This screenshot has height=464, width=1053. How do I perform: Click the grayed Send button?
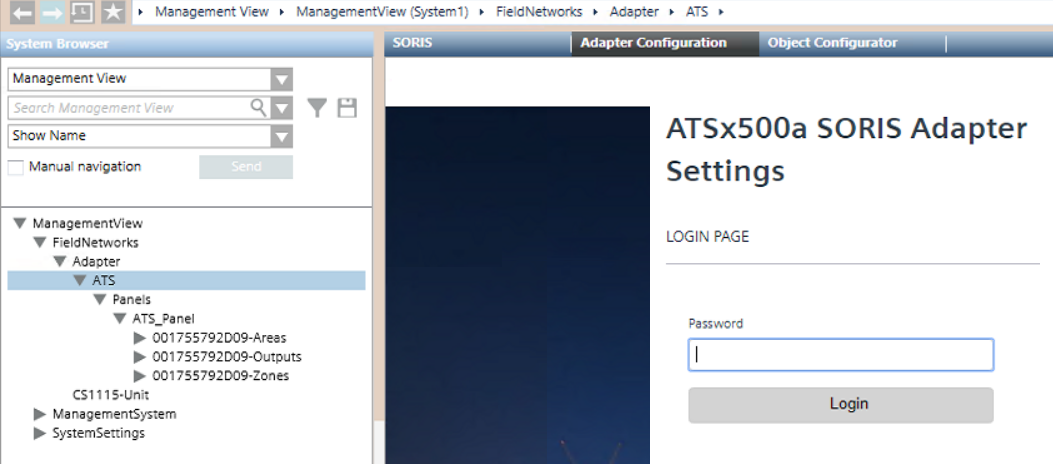(246, 167)
